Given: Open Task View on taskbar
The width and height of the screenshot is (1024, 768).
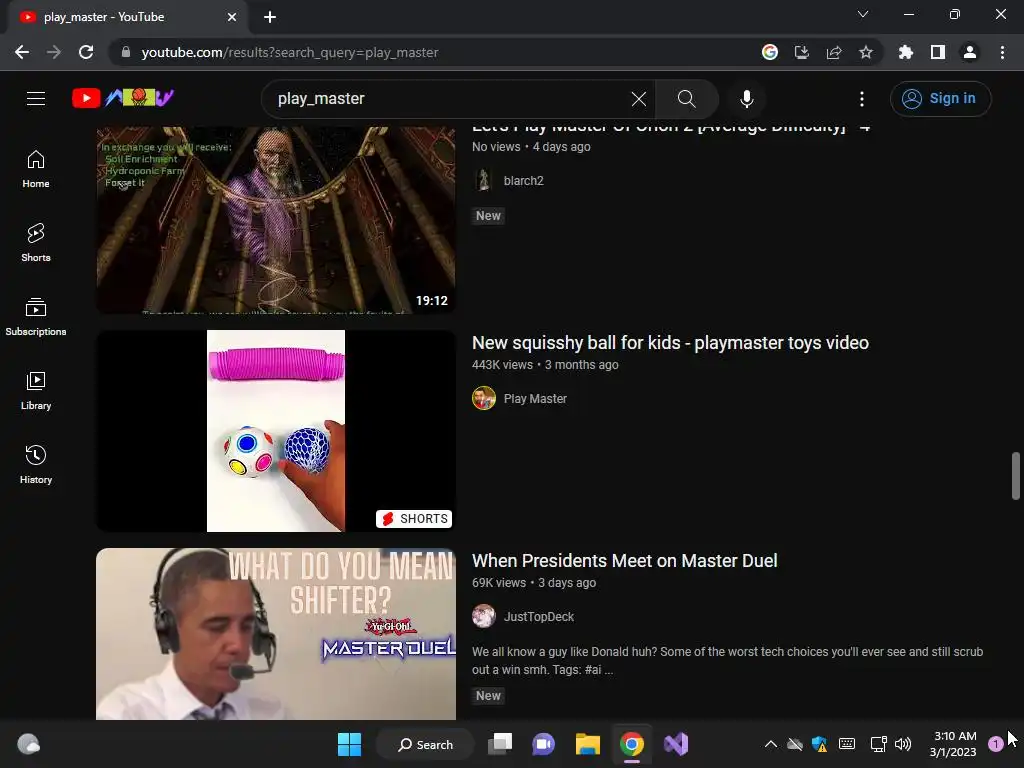Looking at the screenshot, I should click(500, 744).
